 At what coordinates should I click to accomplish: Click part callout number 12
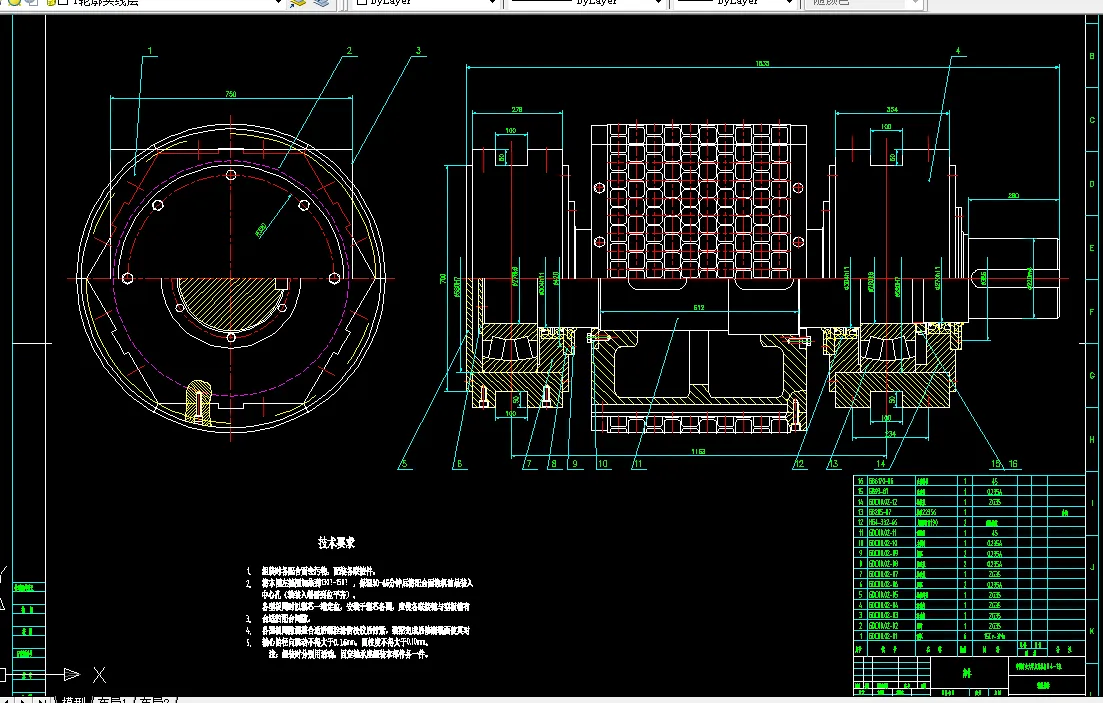[798, 464]
